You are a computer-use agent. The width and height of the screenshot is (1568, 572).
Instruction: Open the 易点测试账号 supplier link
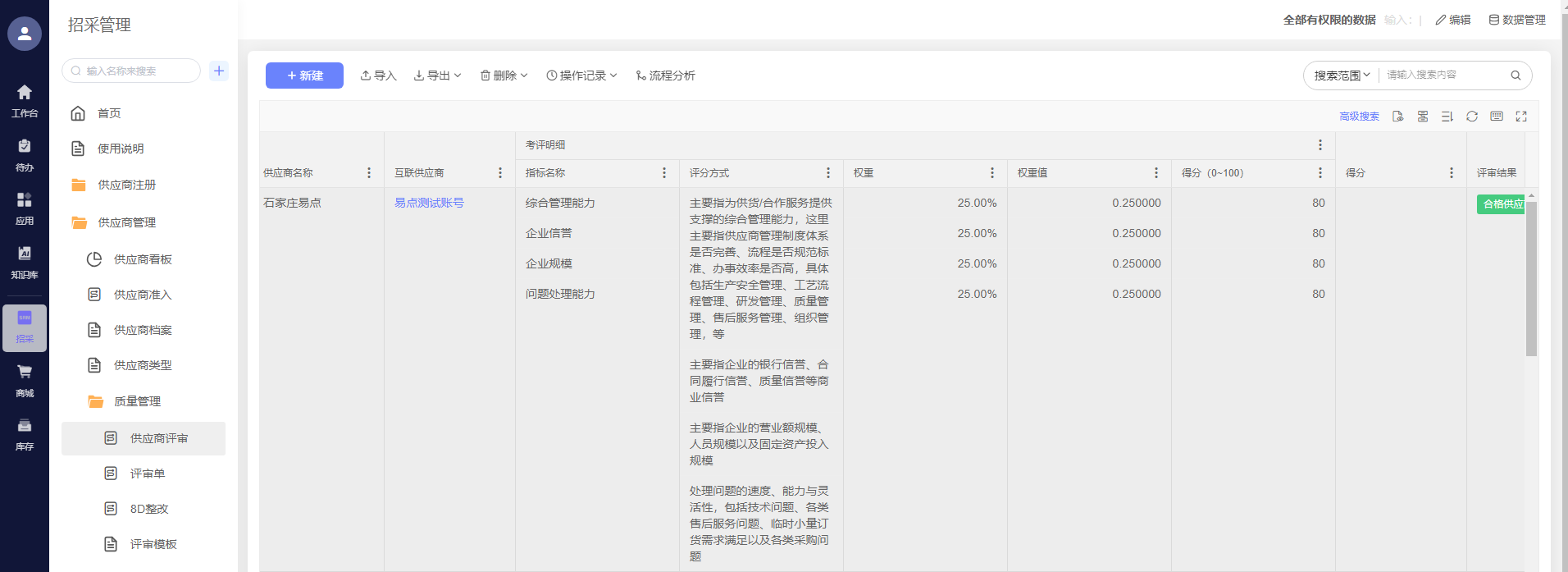click(429, 203)
